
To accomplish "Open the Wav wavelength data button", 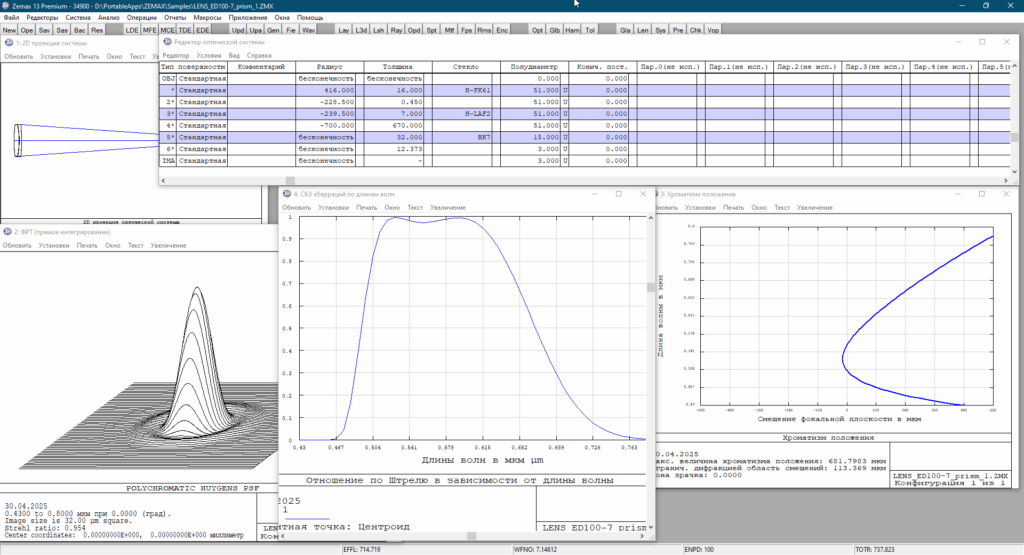I will (308, 31).
